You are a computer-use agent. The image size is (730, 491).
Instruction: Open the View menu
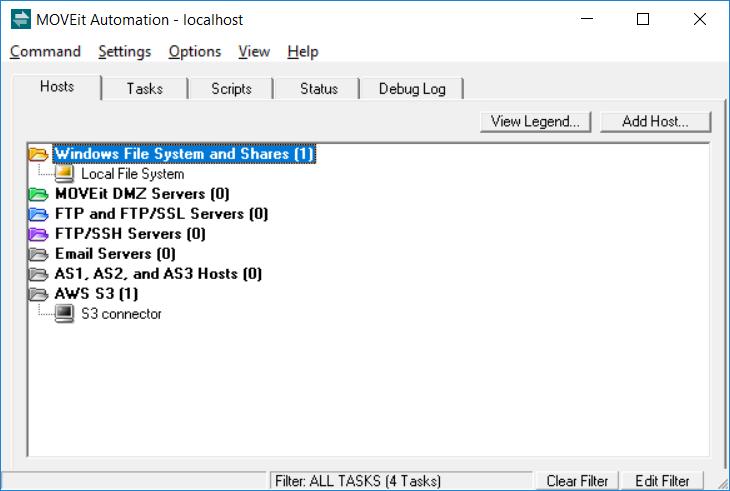coord(254,51)
